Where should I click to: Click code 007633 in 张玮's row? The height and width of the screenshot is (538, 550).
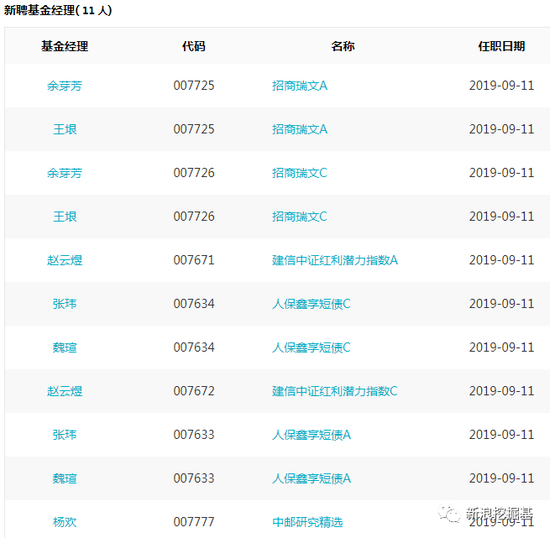194,435
